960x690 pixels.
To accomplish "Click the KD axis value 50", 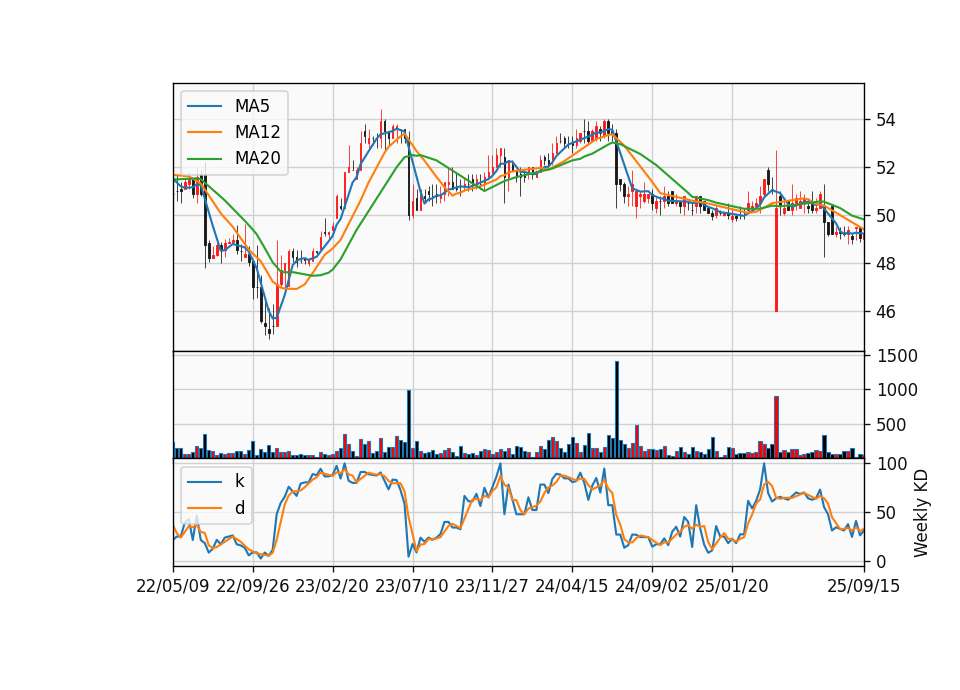I will [885, 513].
